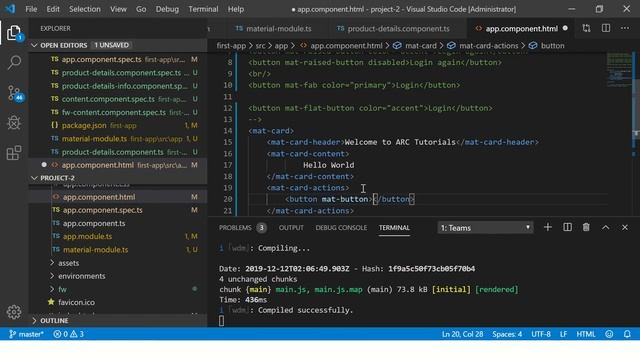Open the View menu
Screen dimensions: 640x360
tap(118, 9)
